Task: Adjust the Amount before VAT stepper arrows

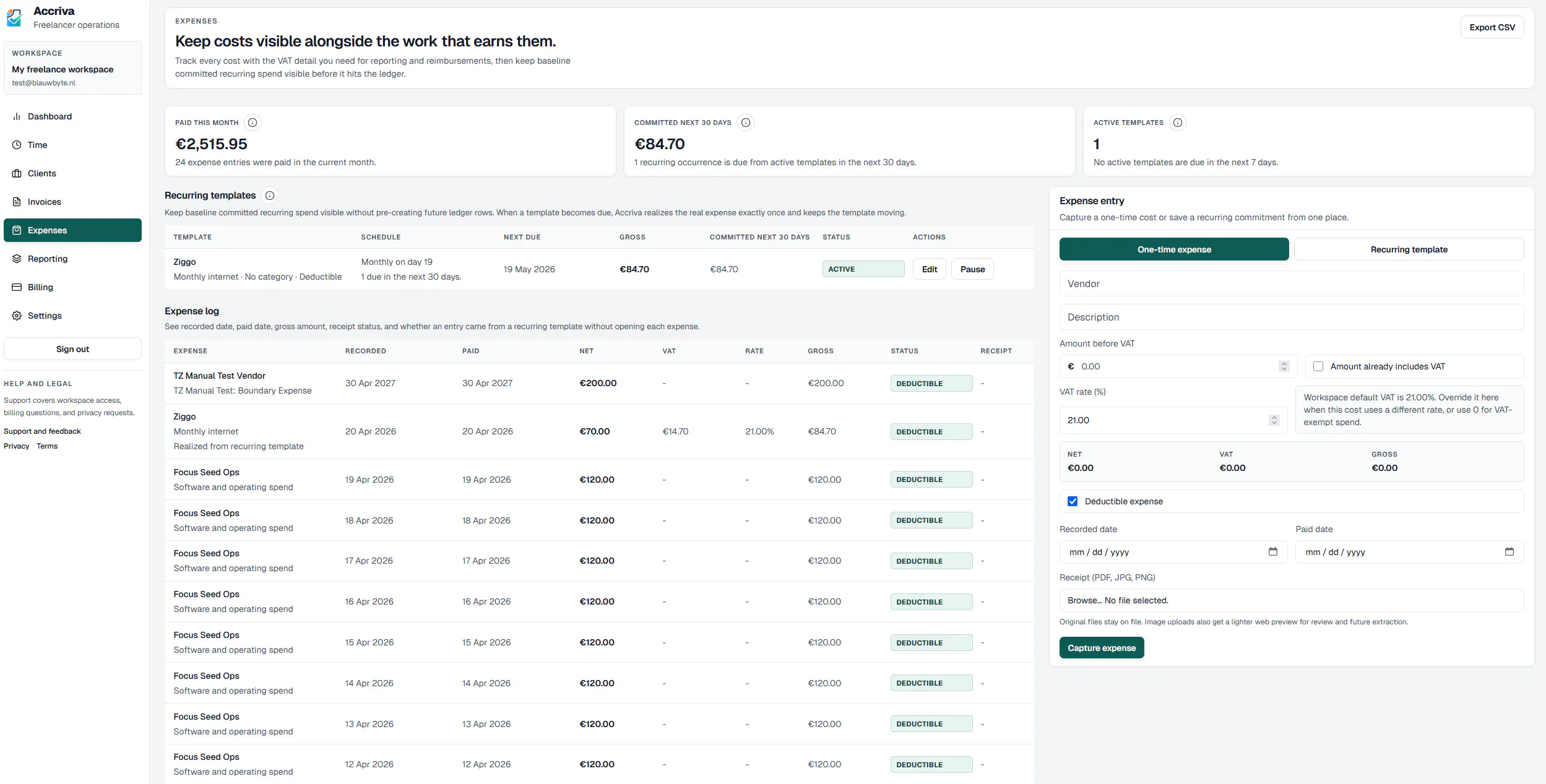Action: coord(1284,366)
